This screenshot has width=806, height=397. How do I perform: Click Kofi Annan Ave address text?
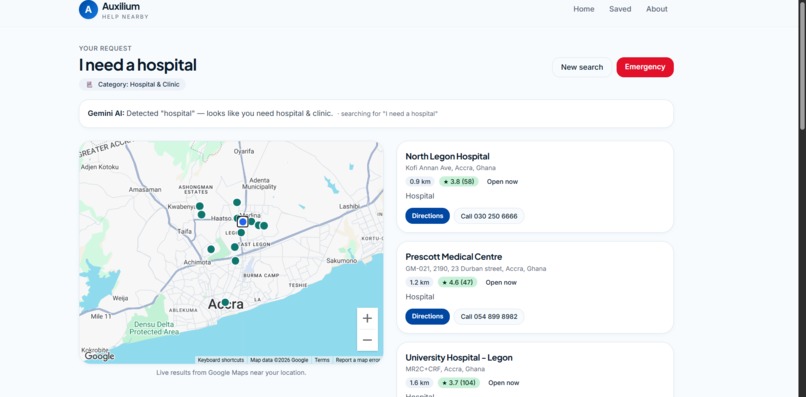tap(450, 168)
